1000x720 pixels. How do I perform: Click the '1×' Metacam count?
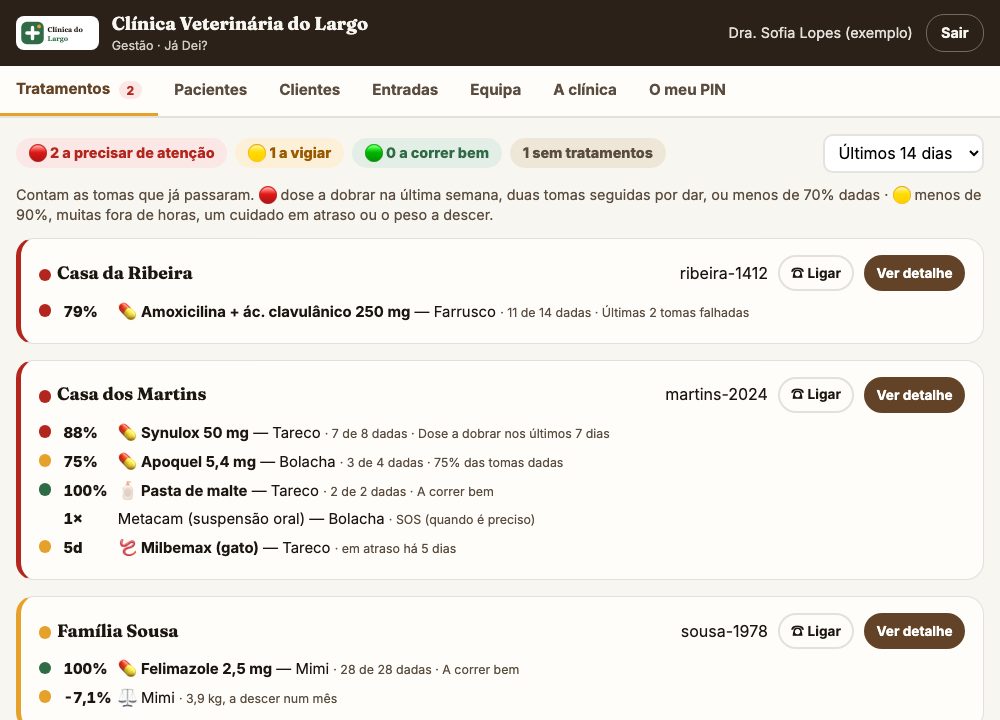[73, 519]
